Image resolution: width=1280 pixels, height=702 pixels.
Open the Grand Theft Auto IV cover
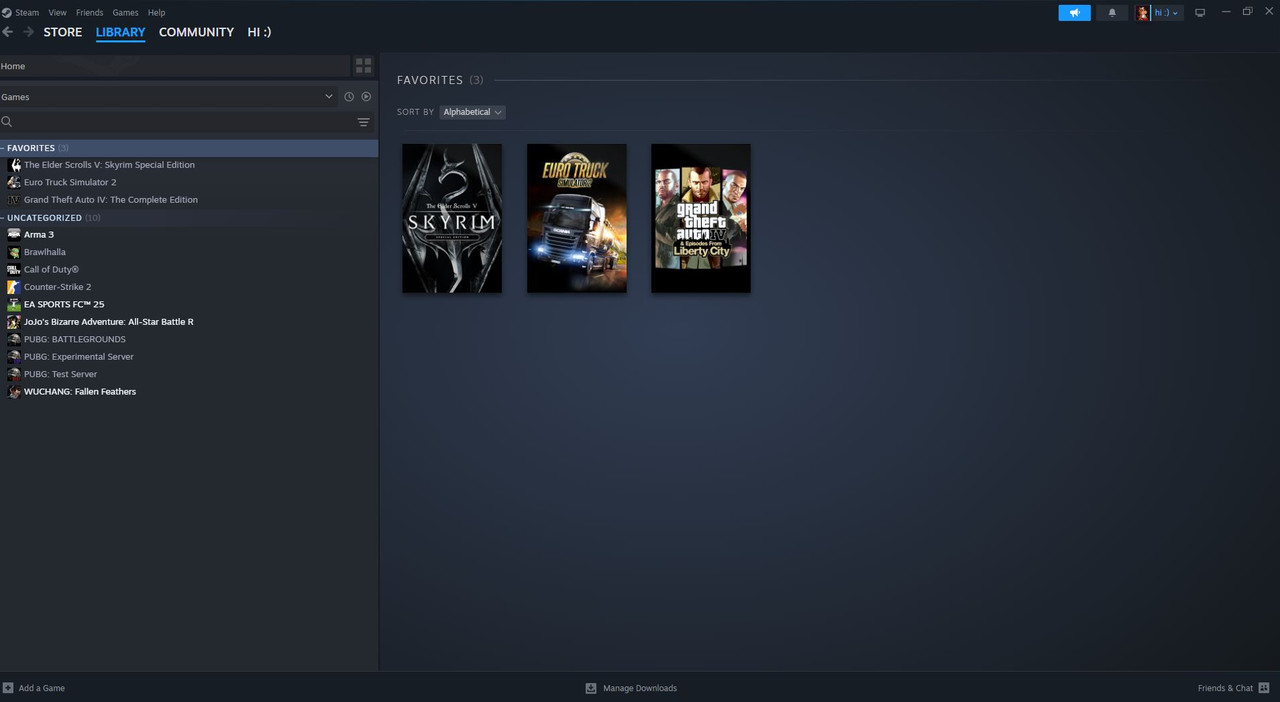pos(701,218)
